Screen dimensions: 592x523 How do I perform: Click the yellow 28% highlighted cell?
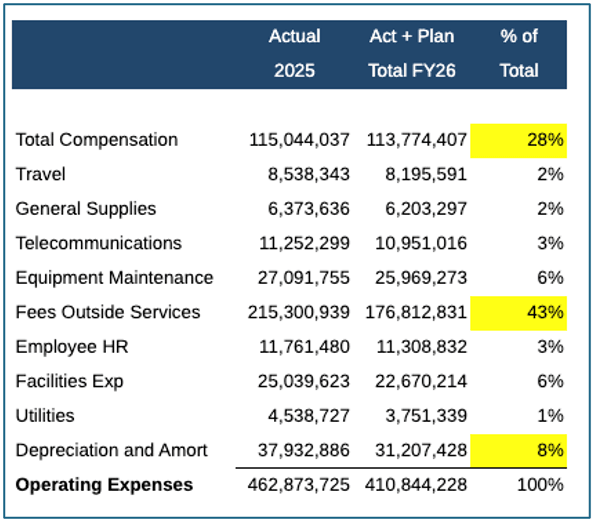click(x=518, y=140)
